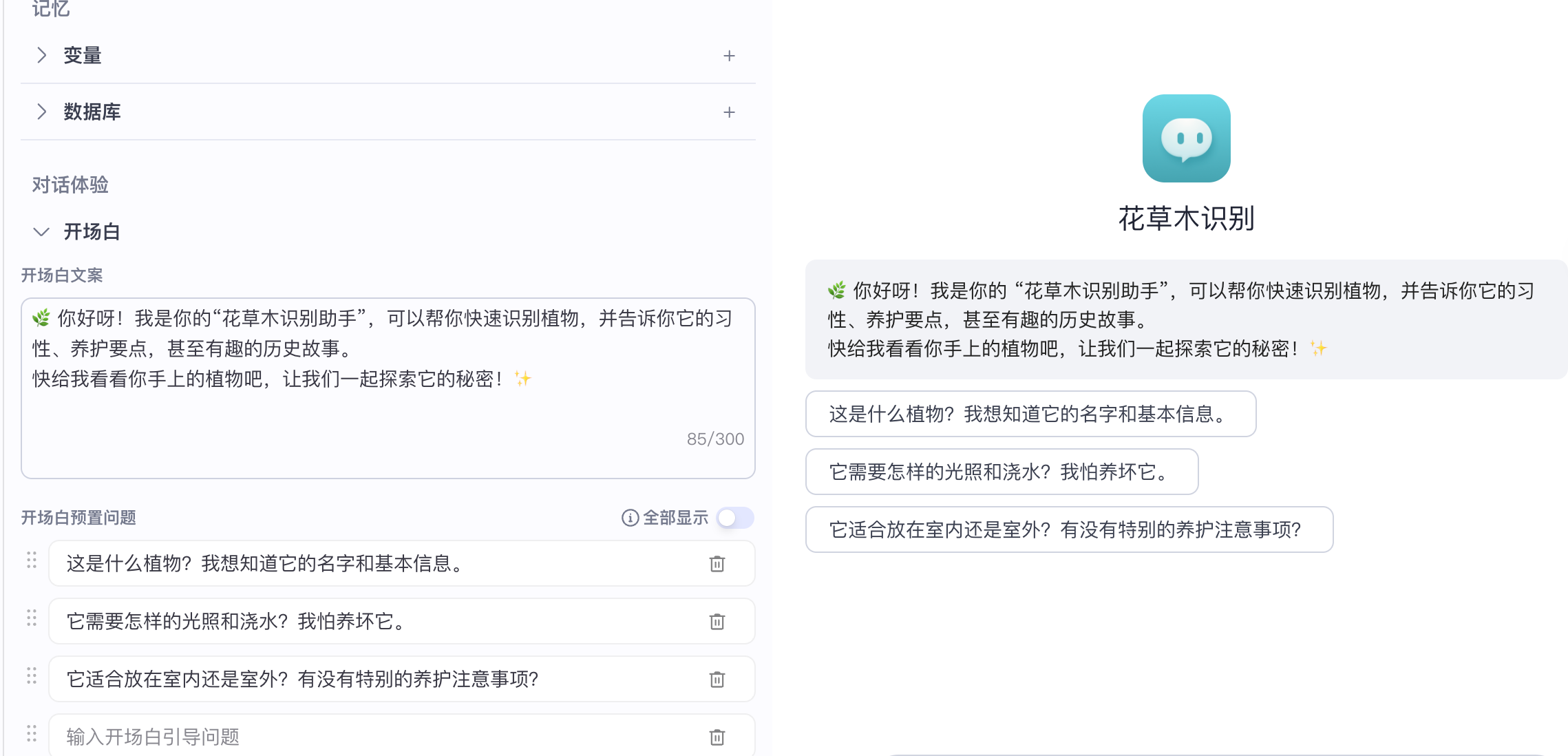
Task: Click plus icon to add a variable
Action: tap(729, 56)
